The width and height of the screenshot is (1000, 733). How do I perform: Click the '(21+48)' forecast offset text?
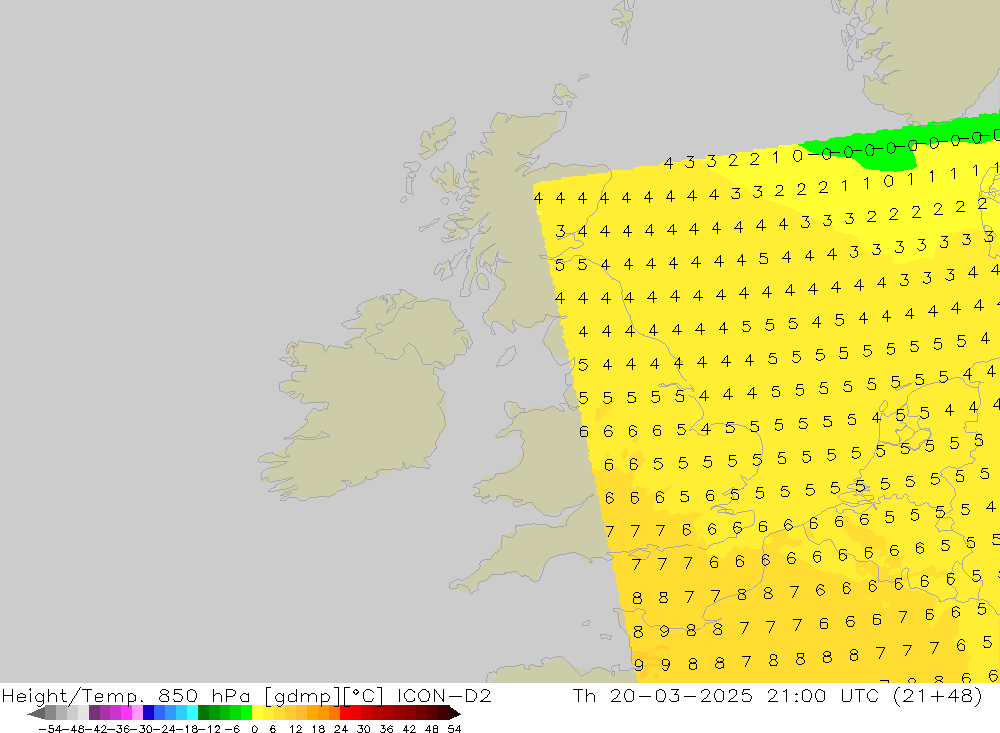938,696
